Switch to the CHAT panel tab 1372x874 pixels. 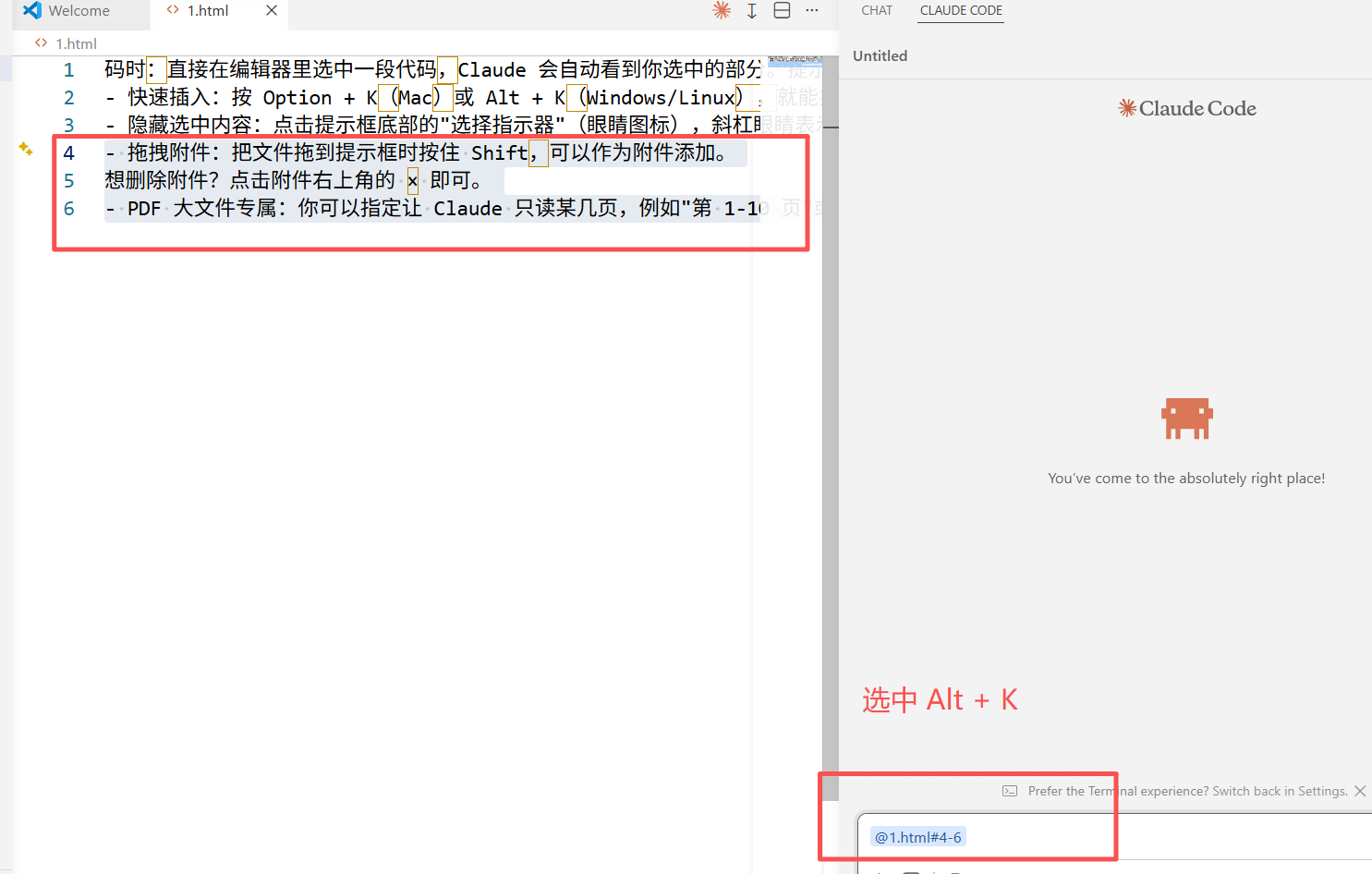[x=877, y=10]
